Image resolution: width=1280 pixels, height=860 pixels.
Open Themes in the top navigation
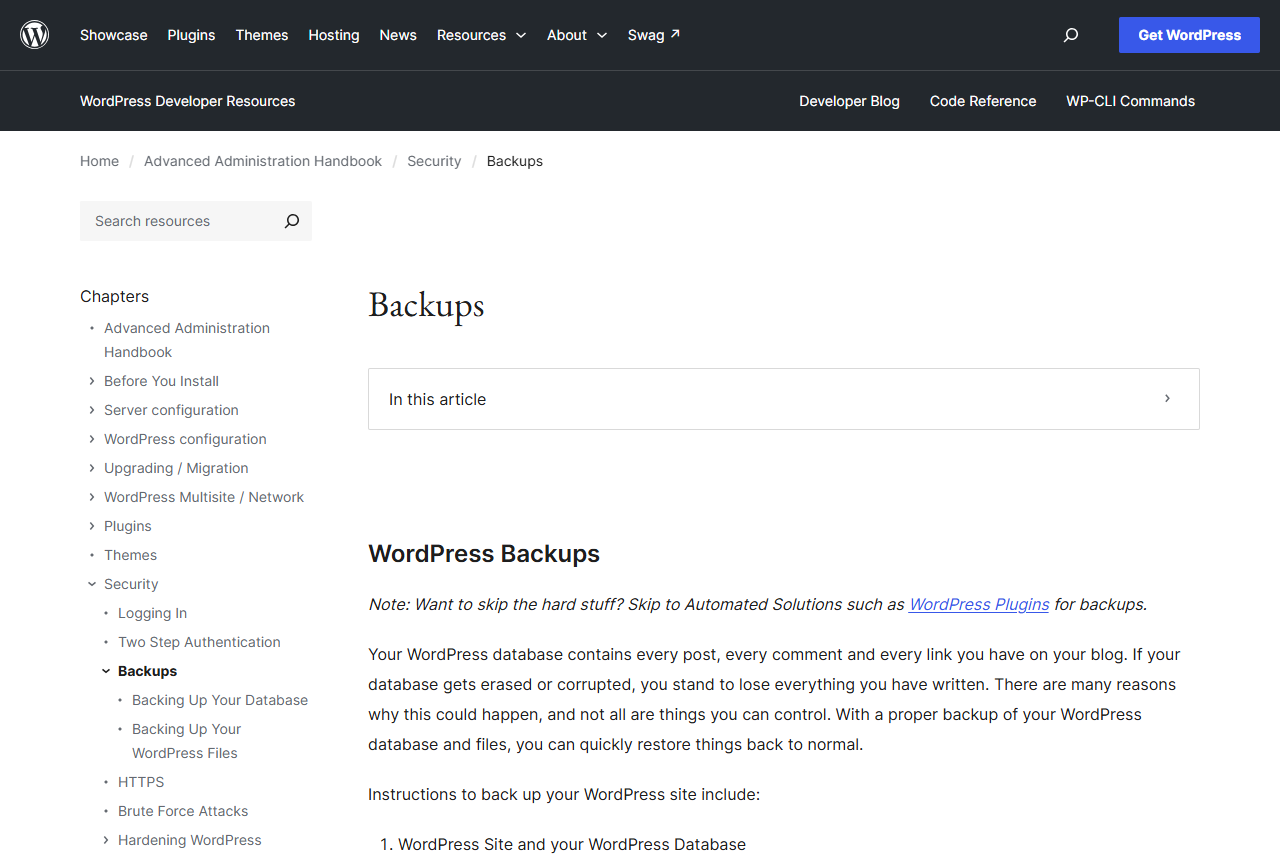(x=262, y=35)
